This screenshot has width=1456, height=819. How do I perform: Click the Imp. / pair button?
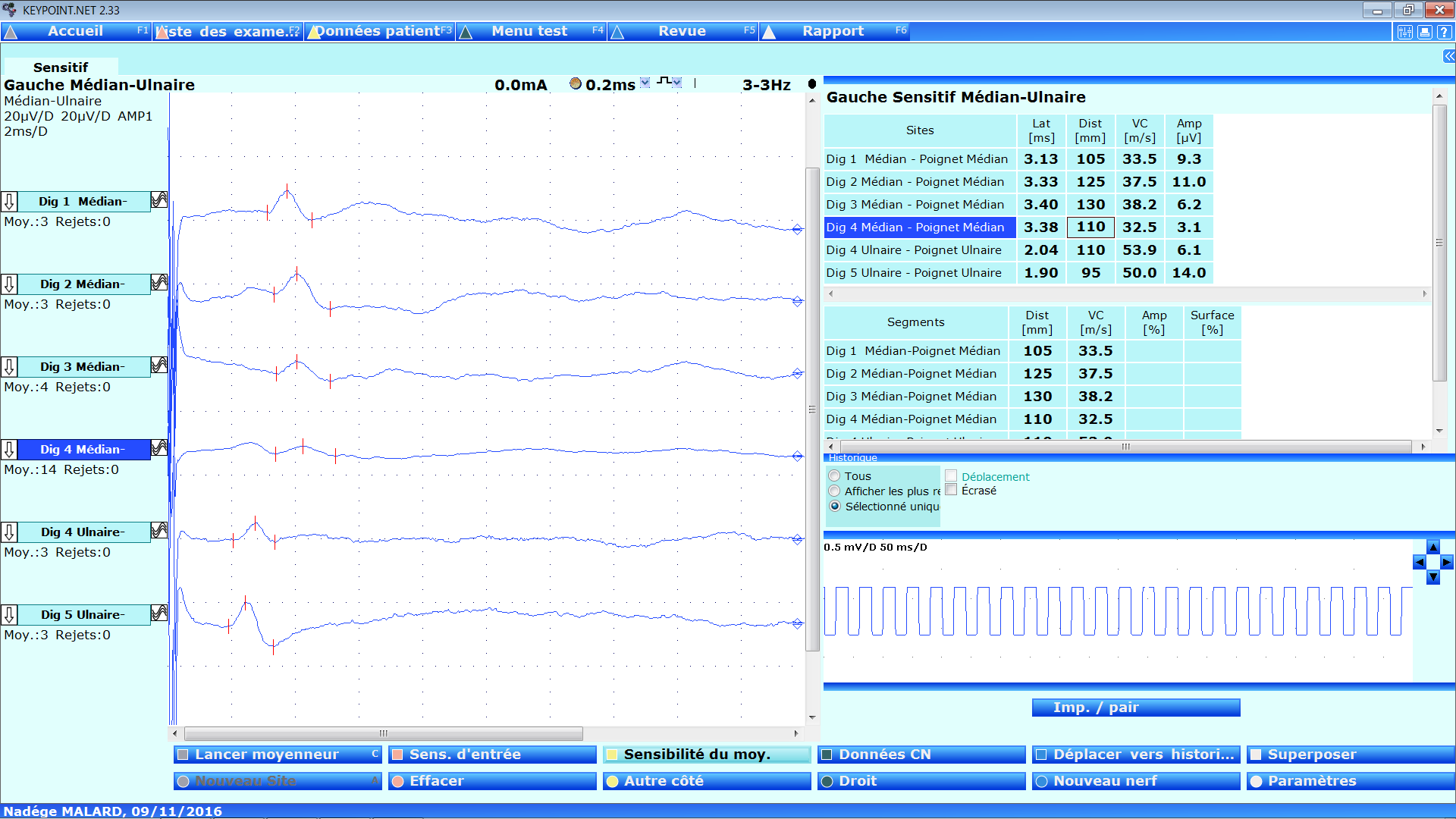pyautogui.click(x=1136, y=708)
